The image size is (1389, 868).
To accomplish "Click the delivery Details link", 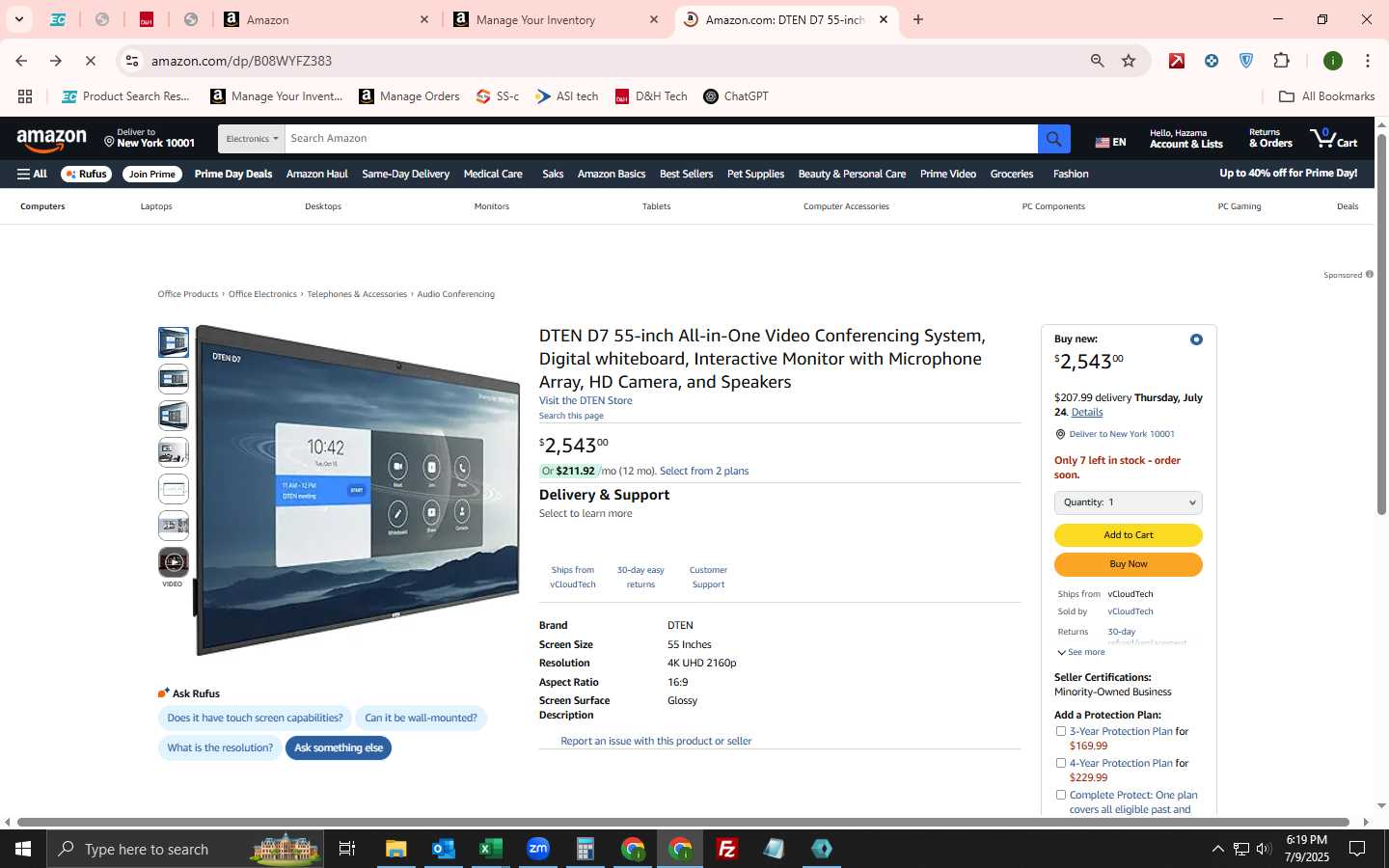I will (x=1087, y=412).
